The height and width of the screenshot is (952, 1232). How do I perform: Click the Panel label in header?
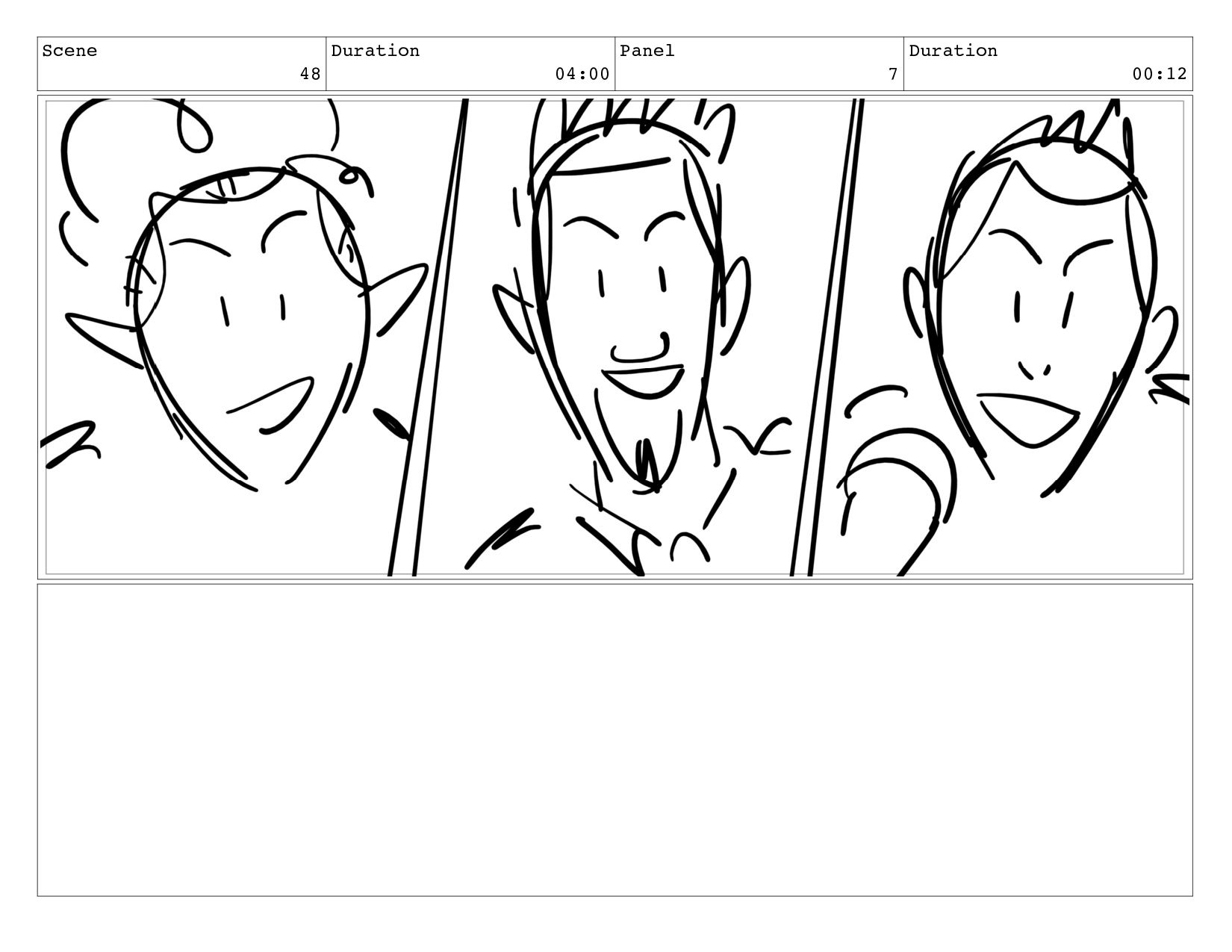coord(647,51)
